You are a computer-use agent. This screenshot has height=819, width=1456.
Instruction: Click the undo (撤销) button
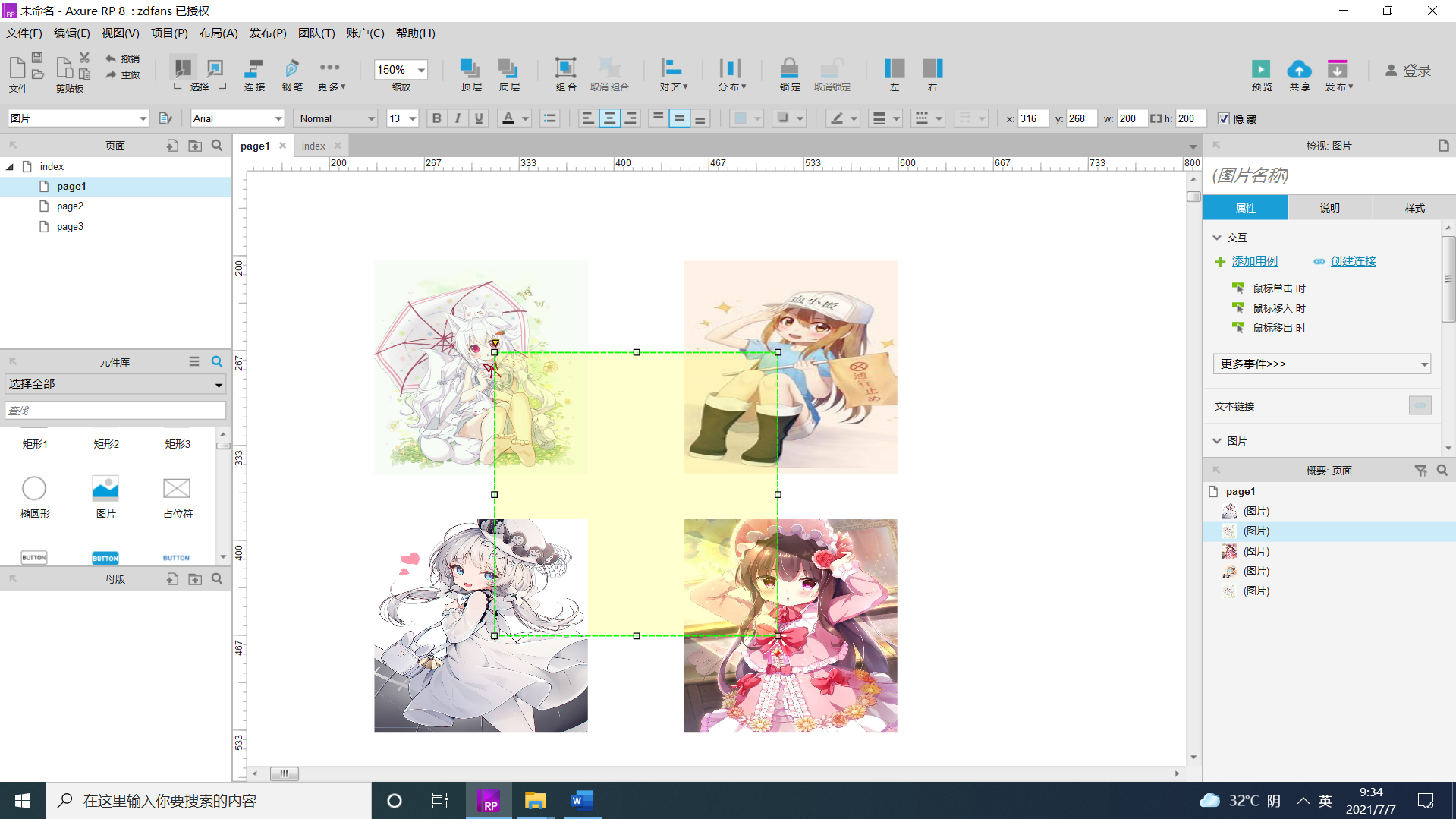tap(122, 58)
